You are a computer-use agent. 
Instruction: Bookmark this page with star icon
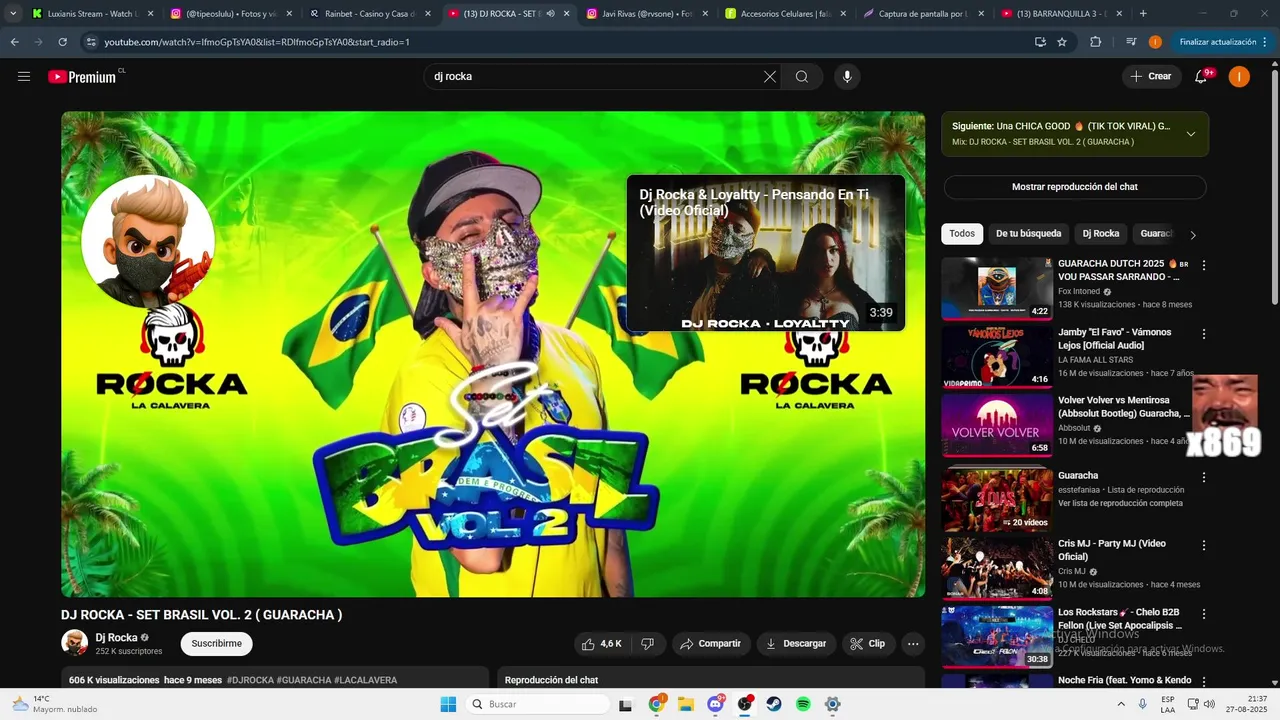coord(1062,42)
